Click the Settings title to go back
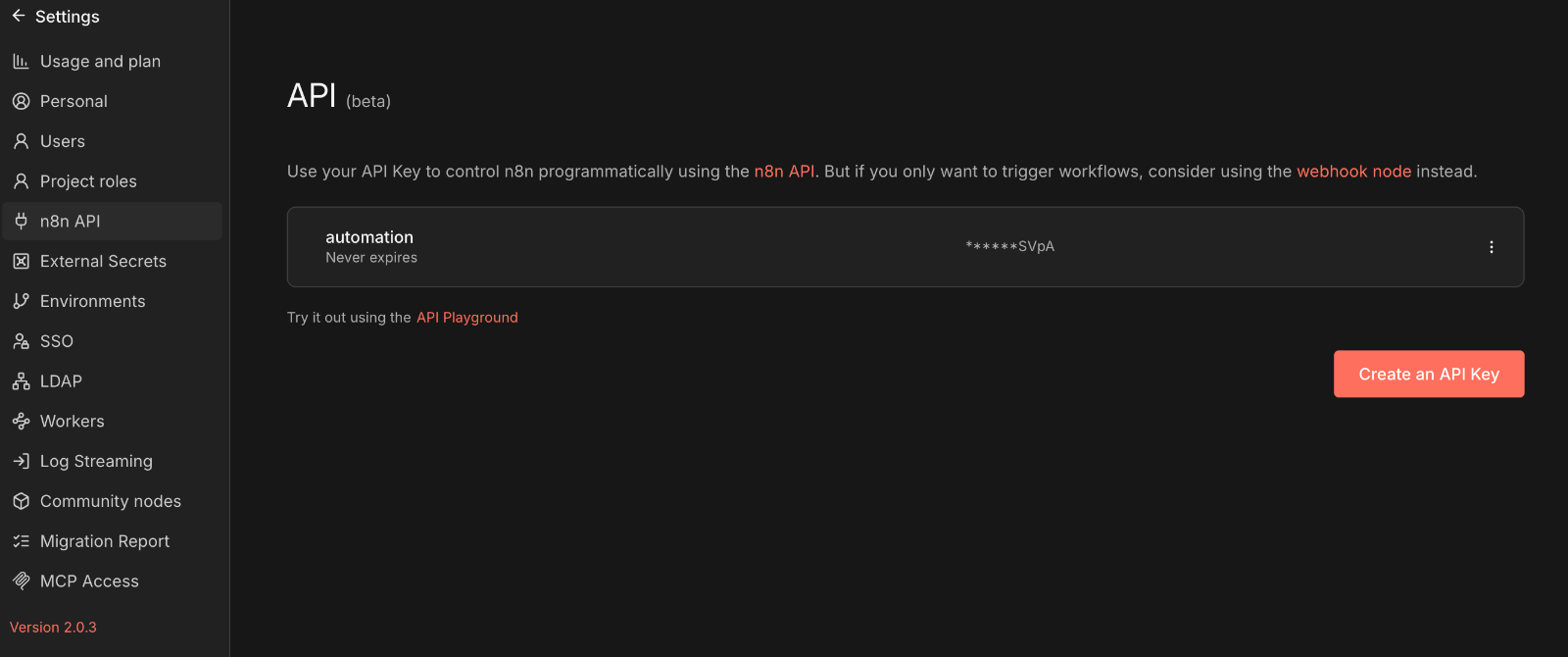Viewport: 1568px width, 657px height. click(x=68, y=17)
